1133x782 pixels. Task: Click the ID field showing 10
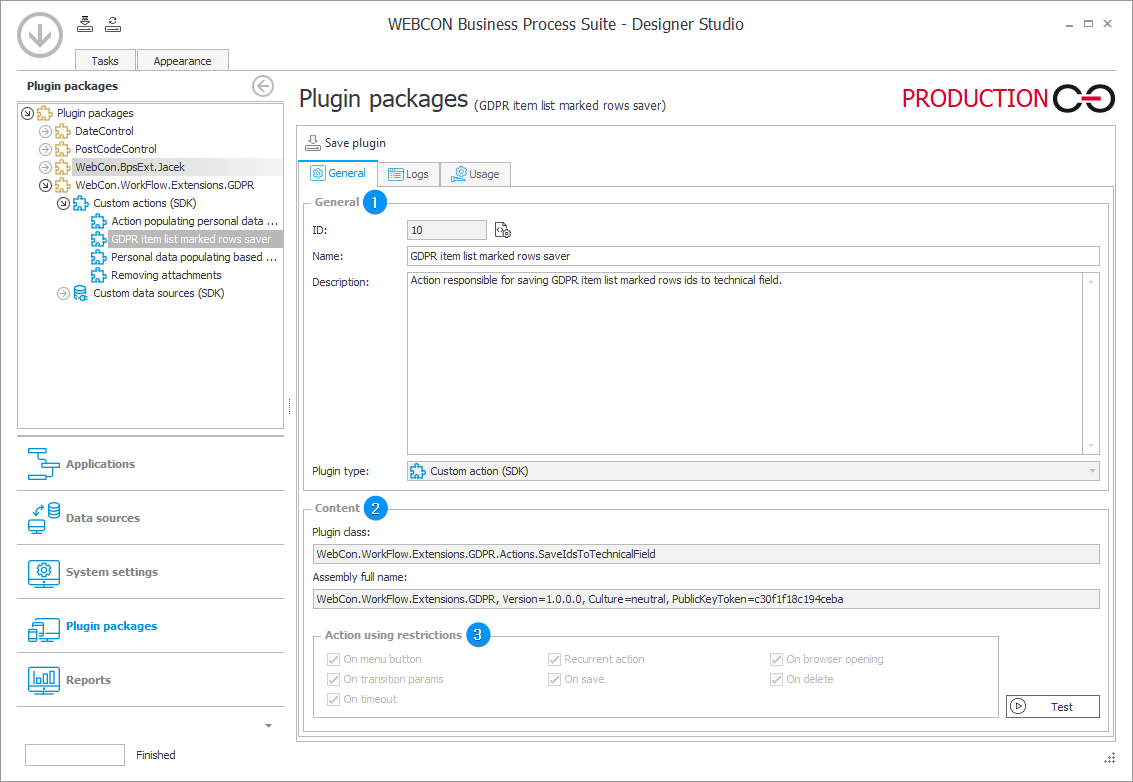[447, 230]
